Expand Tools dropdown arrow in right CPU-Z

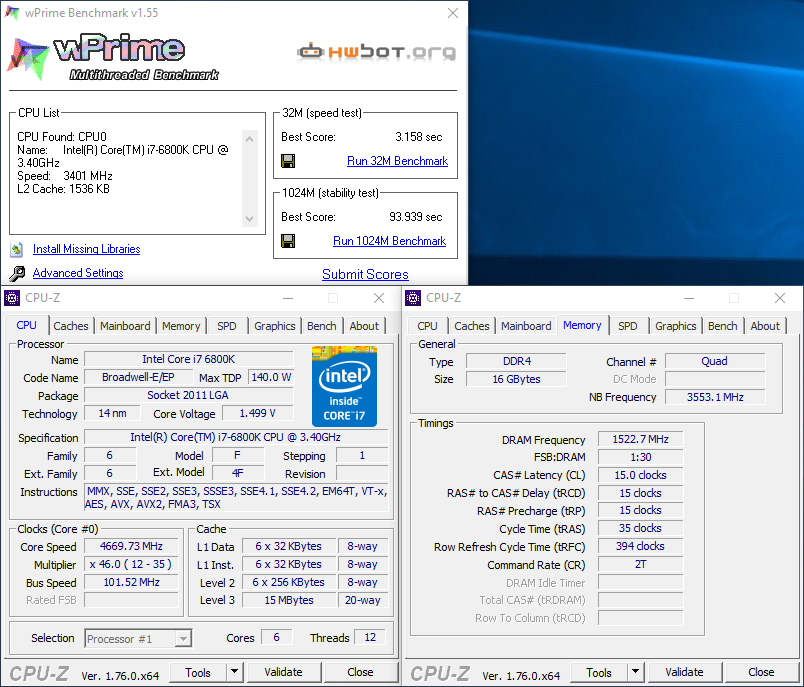(635, 672)
